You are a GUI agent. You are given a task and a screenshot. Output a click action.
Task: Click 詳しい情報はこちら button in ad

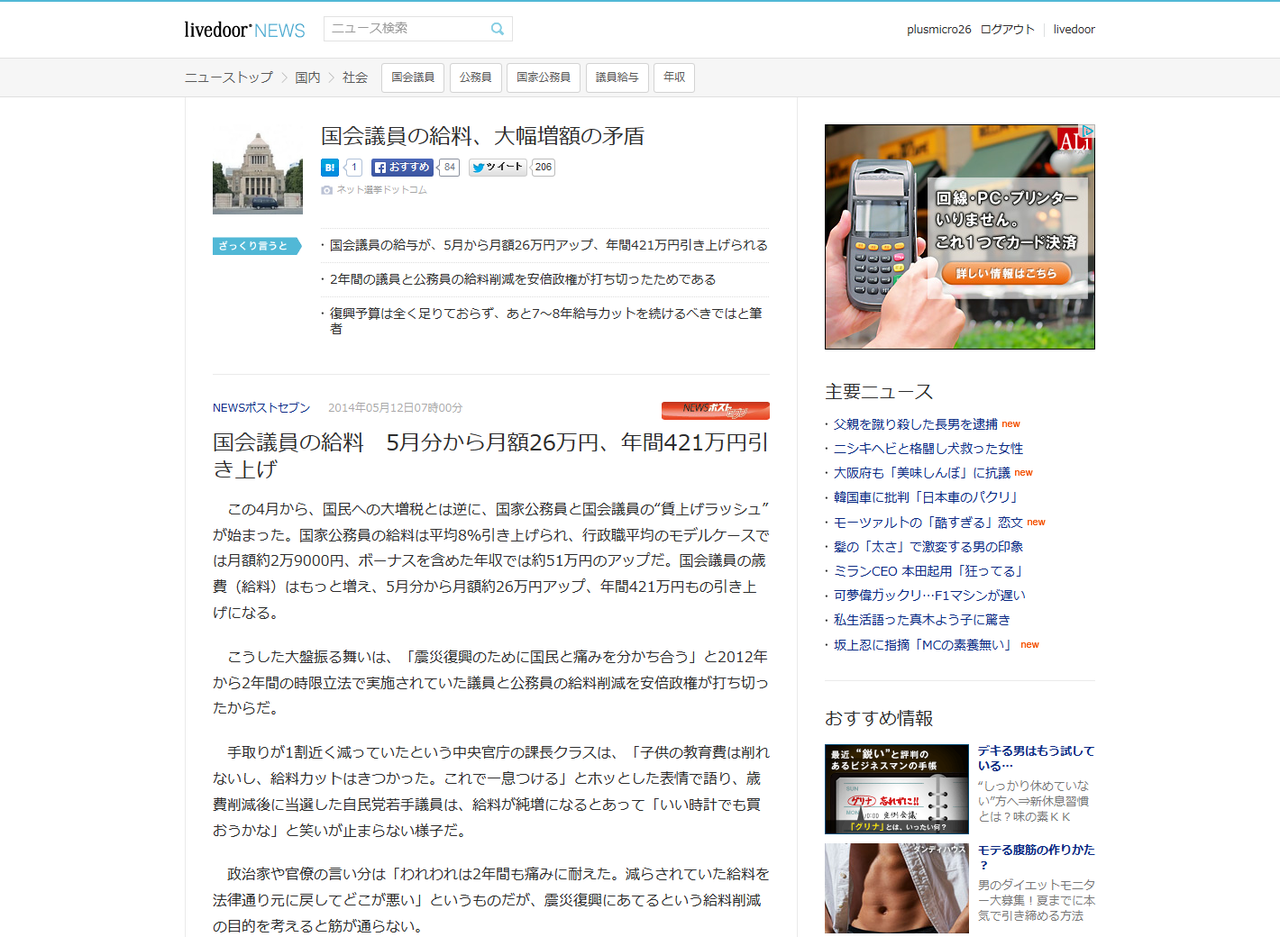coord(1006,273)
